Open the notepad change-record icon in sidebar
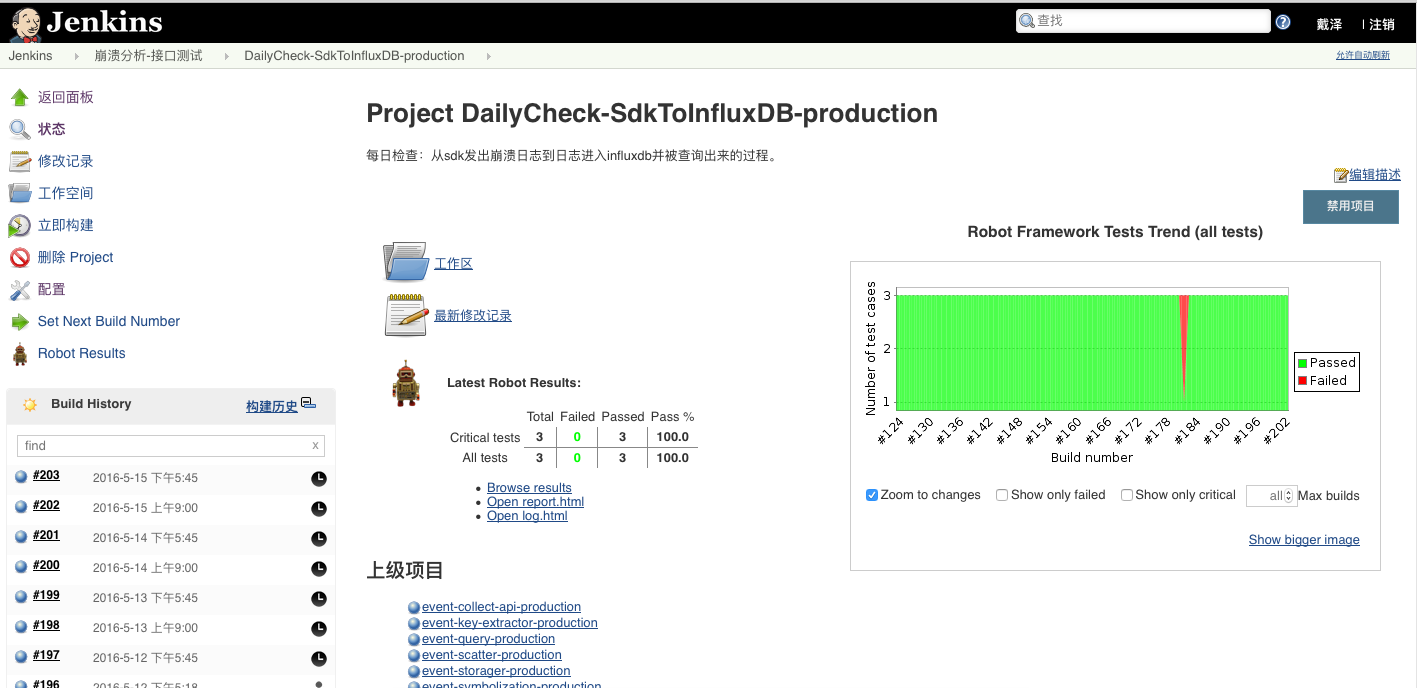Image resolution: width=1417 pixels, height=688 pixels. point(19,161)
